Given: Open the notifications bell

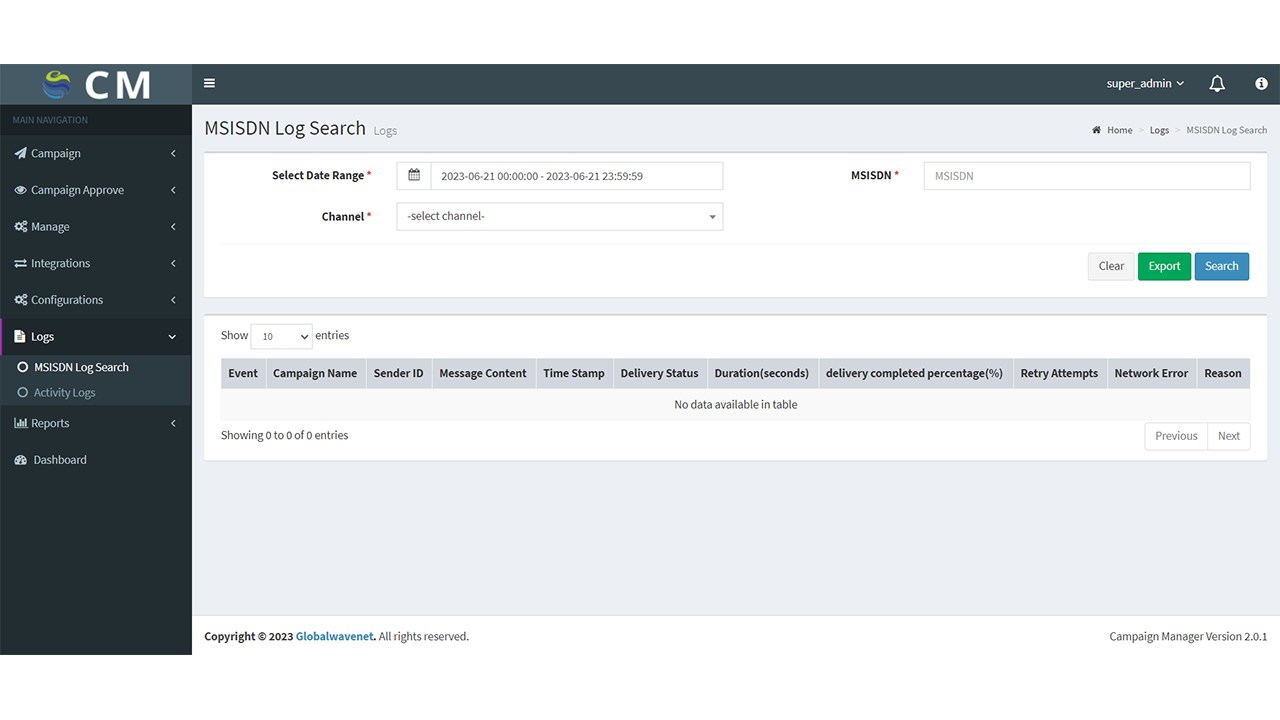Looking at the screenshot, I should [1217, 84].
